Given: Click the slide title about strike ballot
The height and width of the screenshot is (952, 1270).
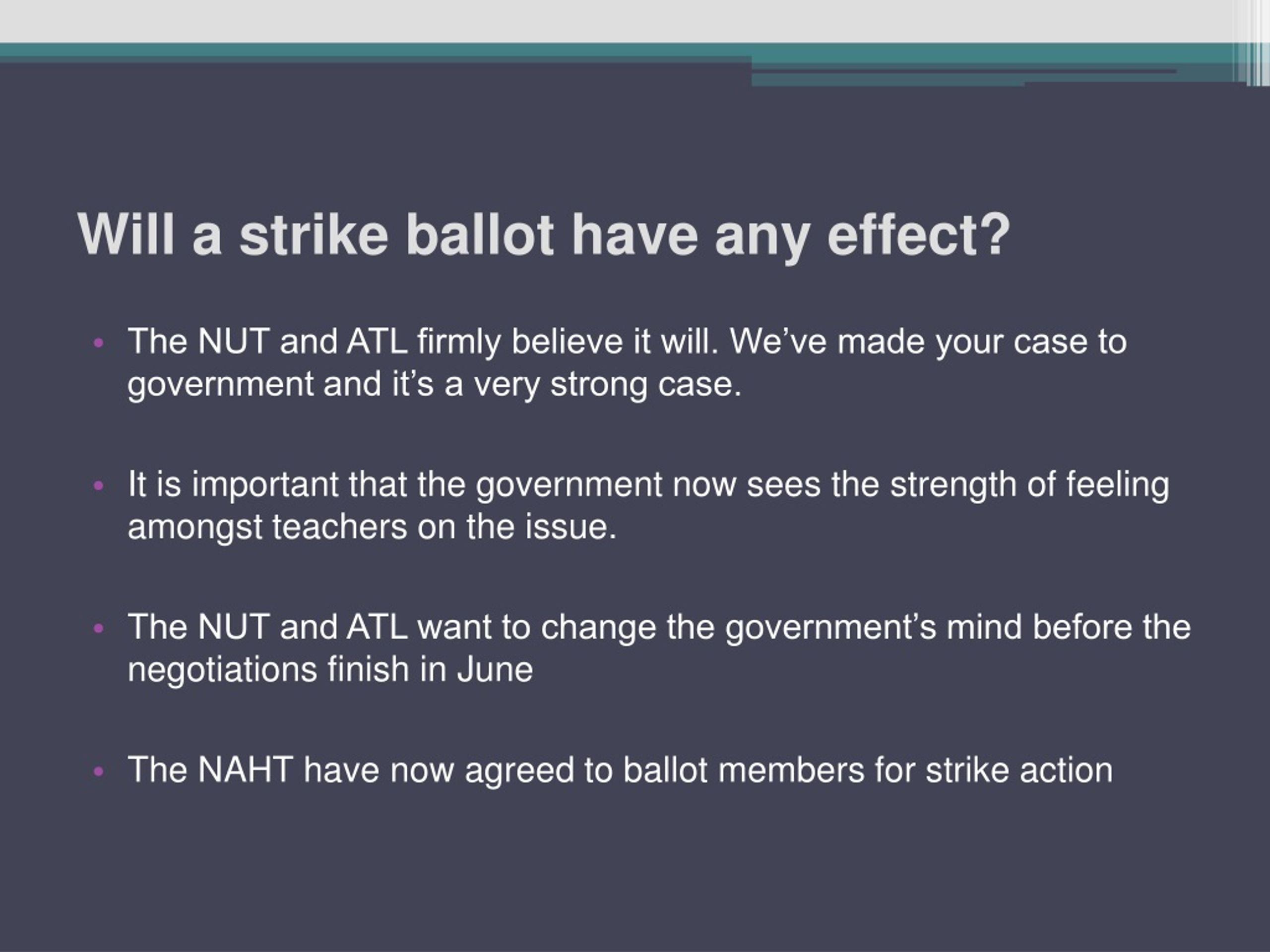Looking at the screenshot, I should tap(543, 236).
